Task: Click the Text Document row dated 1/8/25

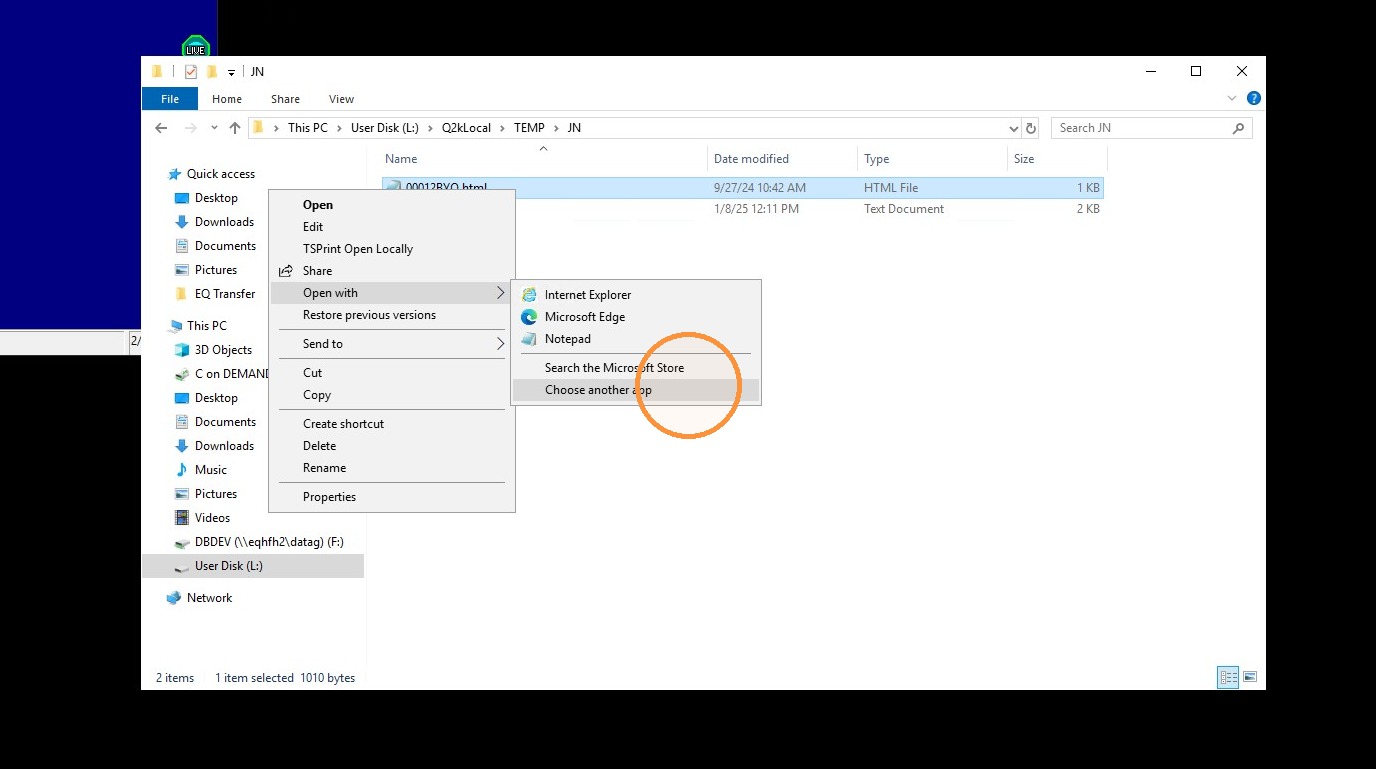Action: click(x=743, y=209)
